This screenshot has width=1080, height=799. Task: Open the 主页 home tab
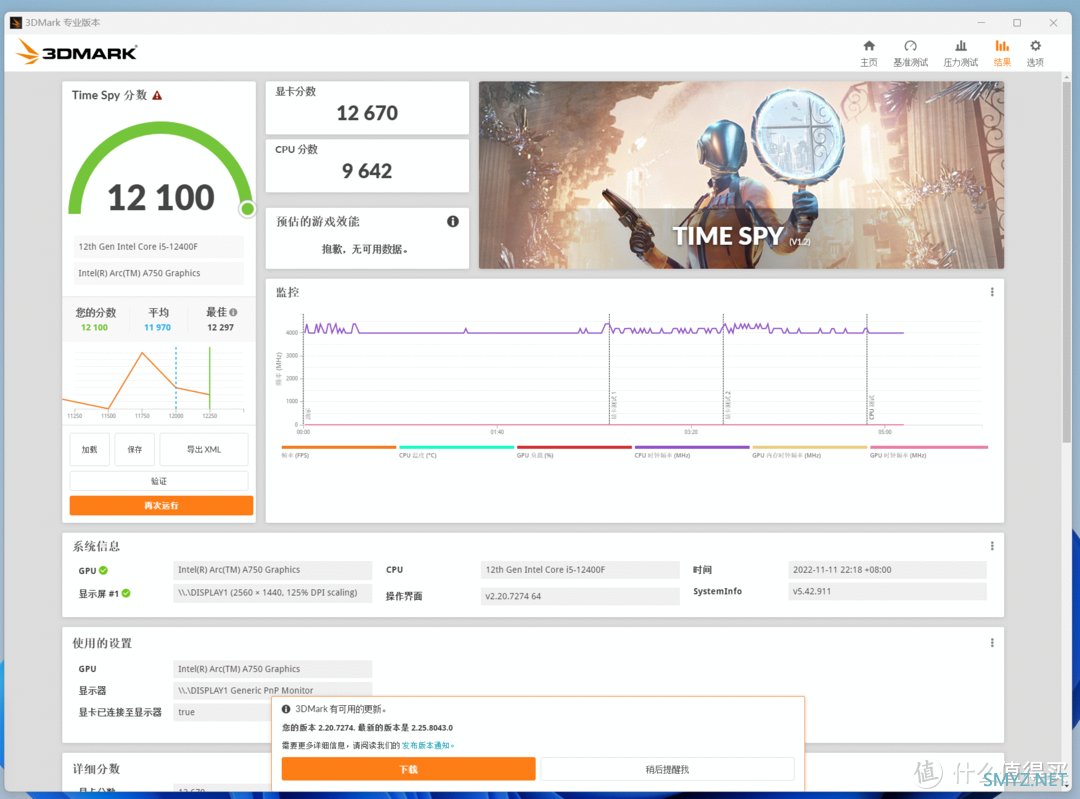[869, 53]
